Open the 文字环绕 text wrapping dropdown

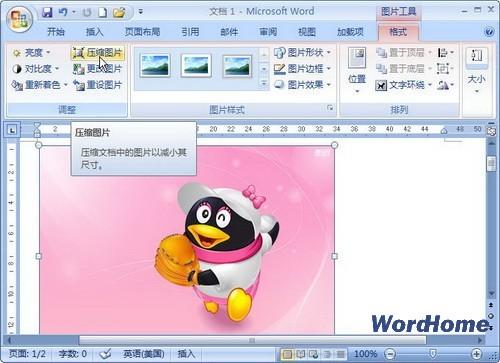pos(404,85)
